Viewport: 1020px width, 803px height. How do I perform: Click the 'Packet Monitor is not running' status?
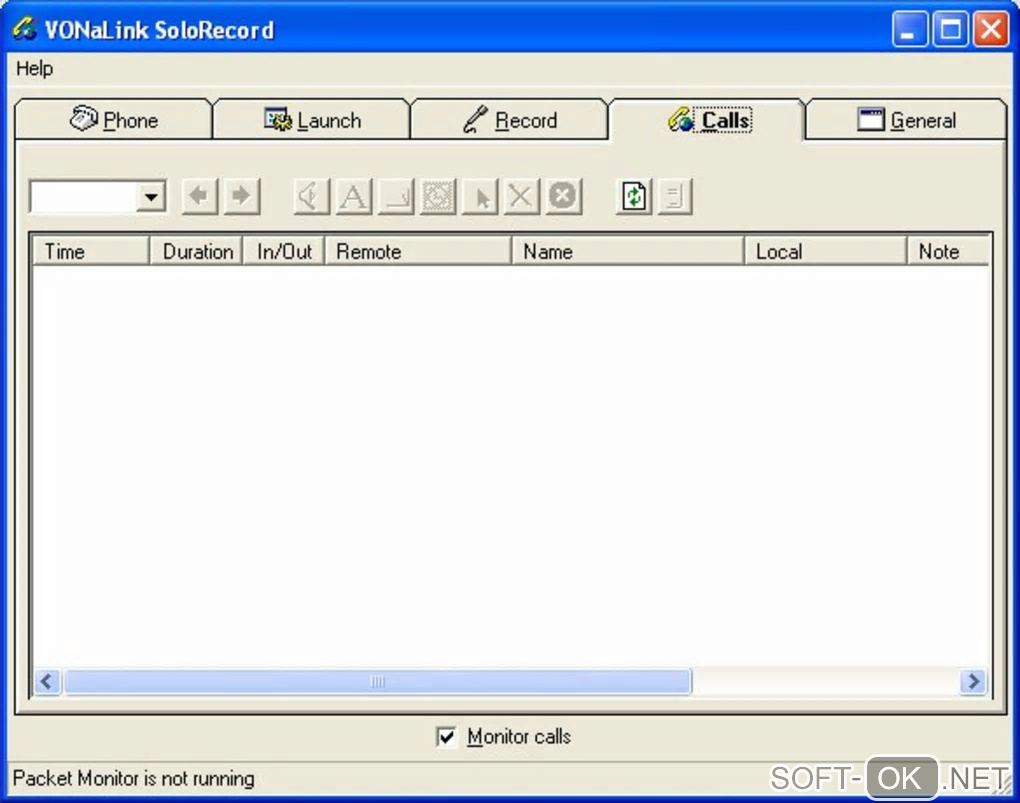tap(134, 778)
